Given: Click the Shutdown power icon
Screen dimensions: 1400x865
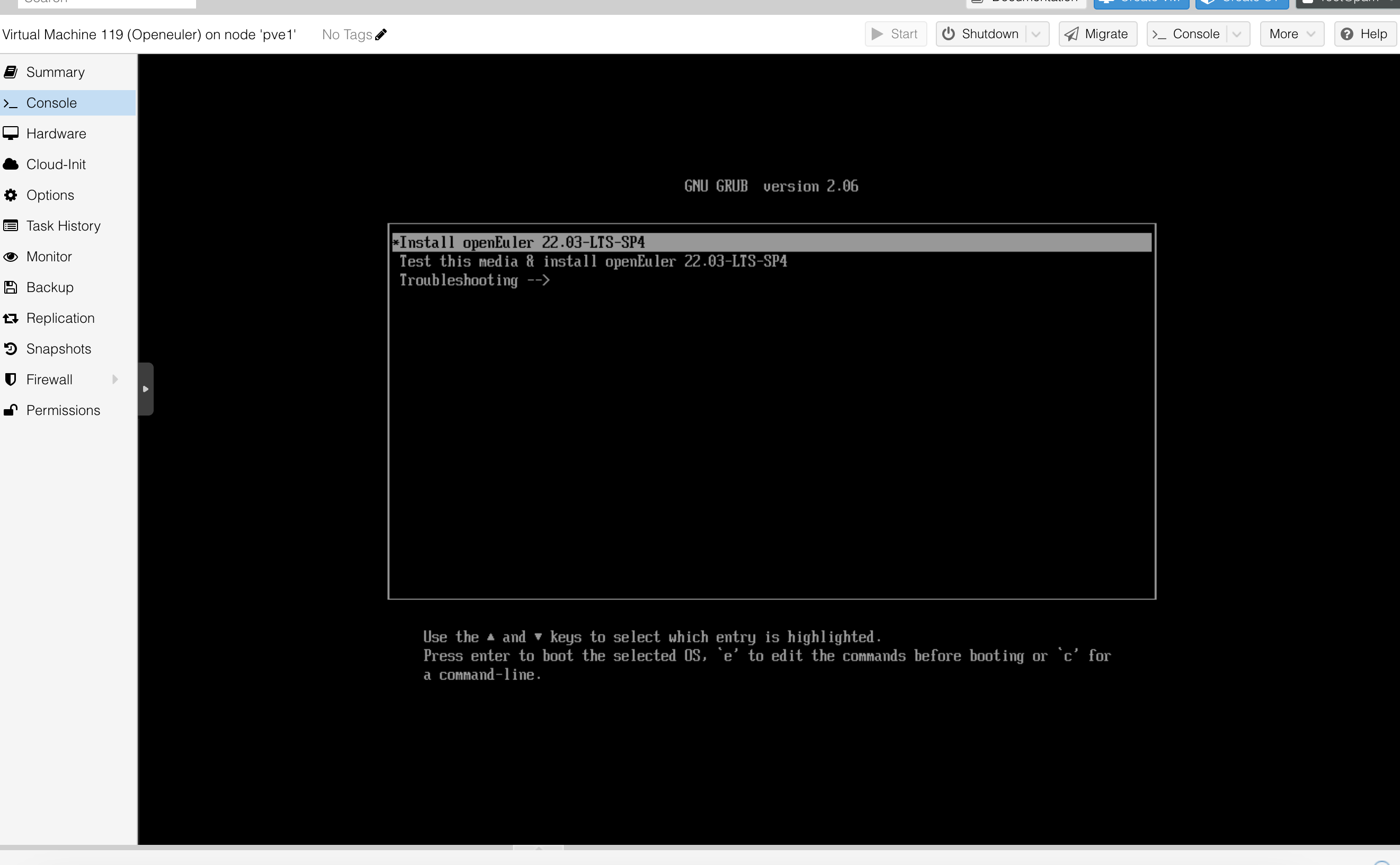Looking at the screenshot, I should pyautogui.click(x=948, y=34).
